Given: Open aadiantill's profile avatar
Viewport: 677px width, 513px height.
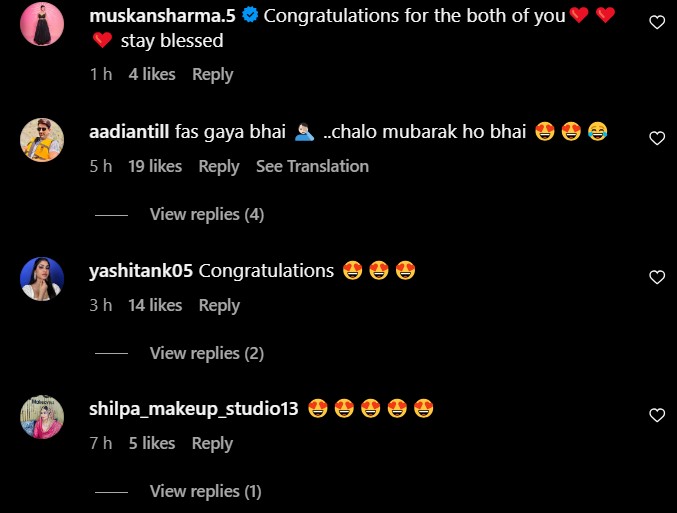Looking at the screenshot, I should click(43, 141).
